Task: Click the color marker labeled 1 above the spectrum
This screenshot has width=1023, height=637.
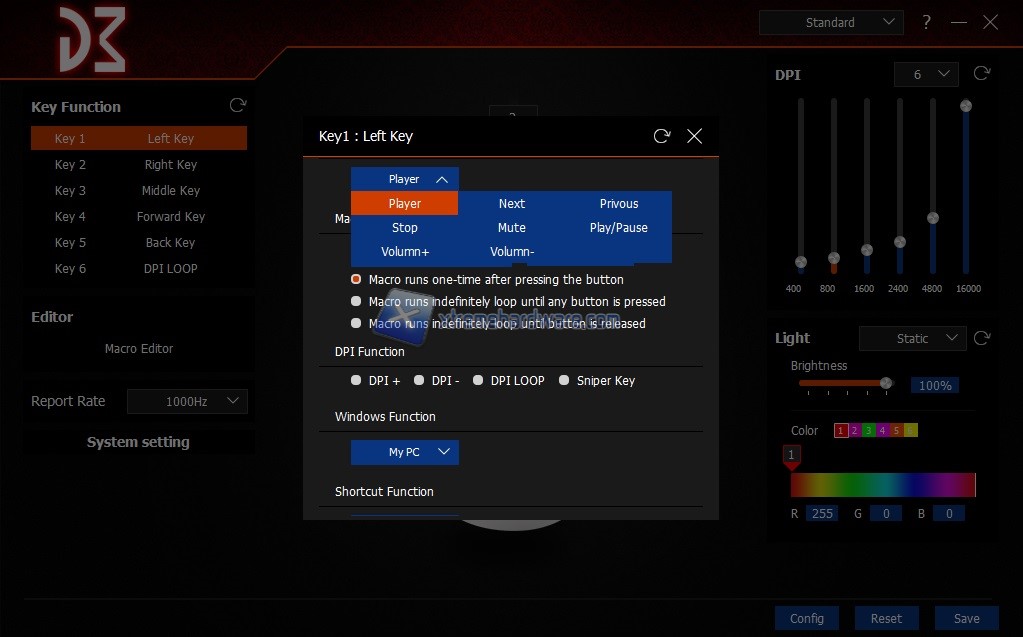Action: pyautogui.click(x=791, y=456)
